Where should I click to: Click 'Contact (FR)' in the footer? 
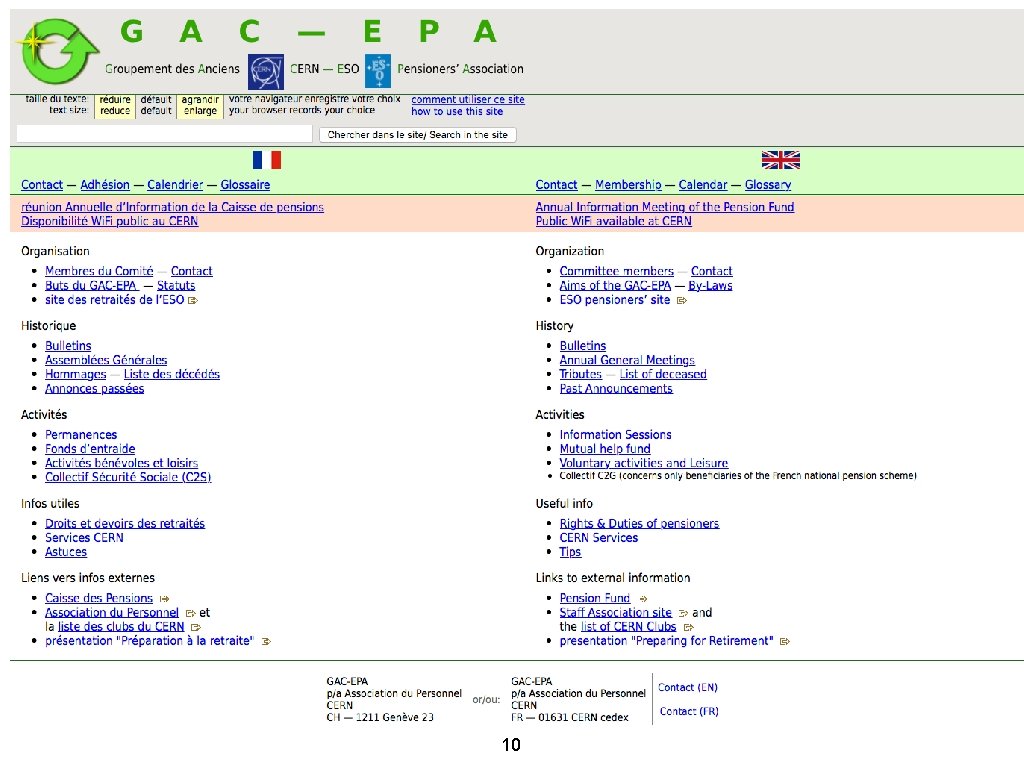tap(689, 711)
